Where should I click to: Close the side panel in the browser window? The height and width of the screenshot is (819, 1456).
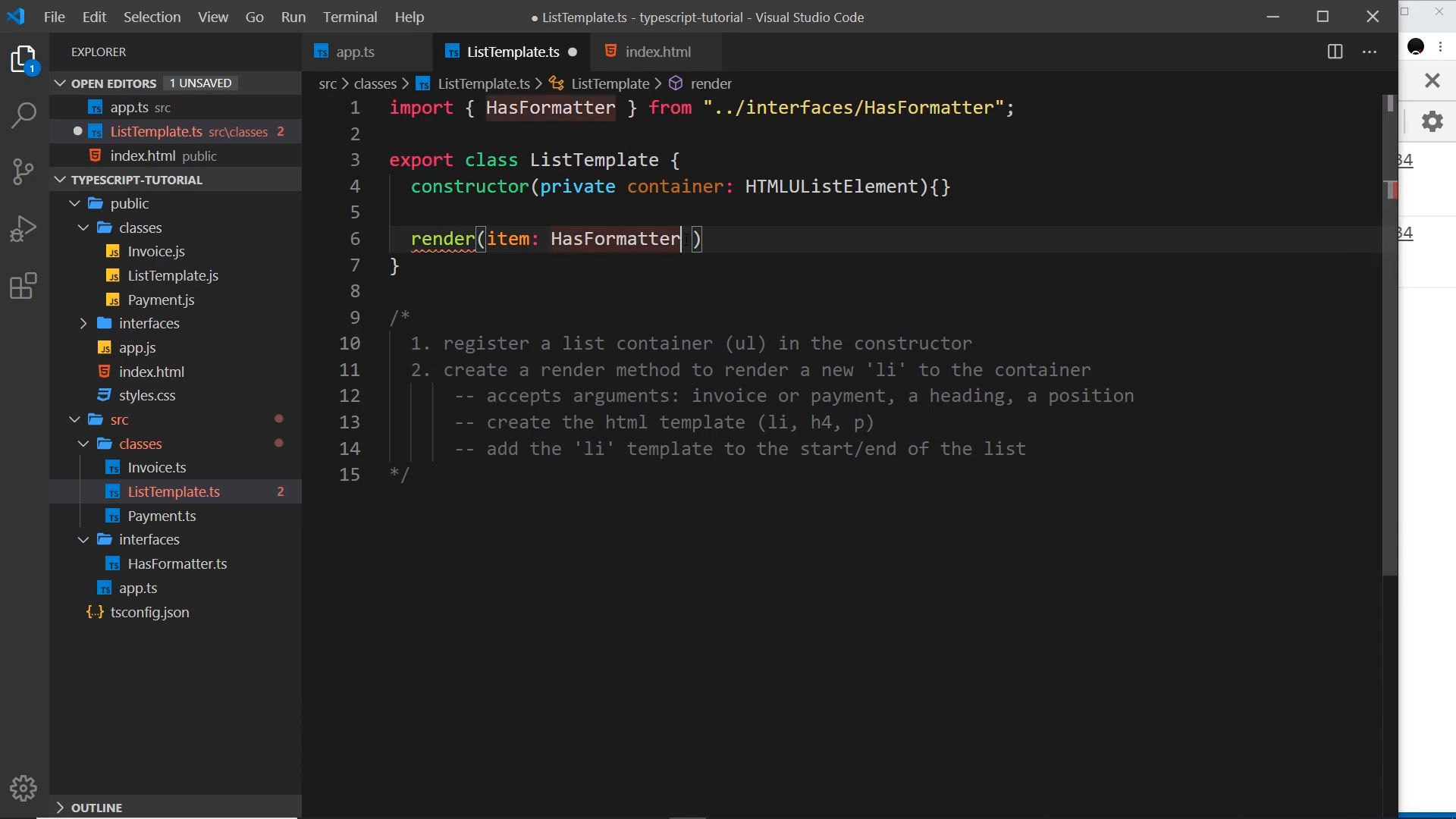coord(1432,80)
